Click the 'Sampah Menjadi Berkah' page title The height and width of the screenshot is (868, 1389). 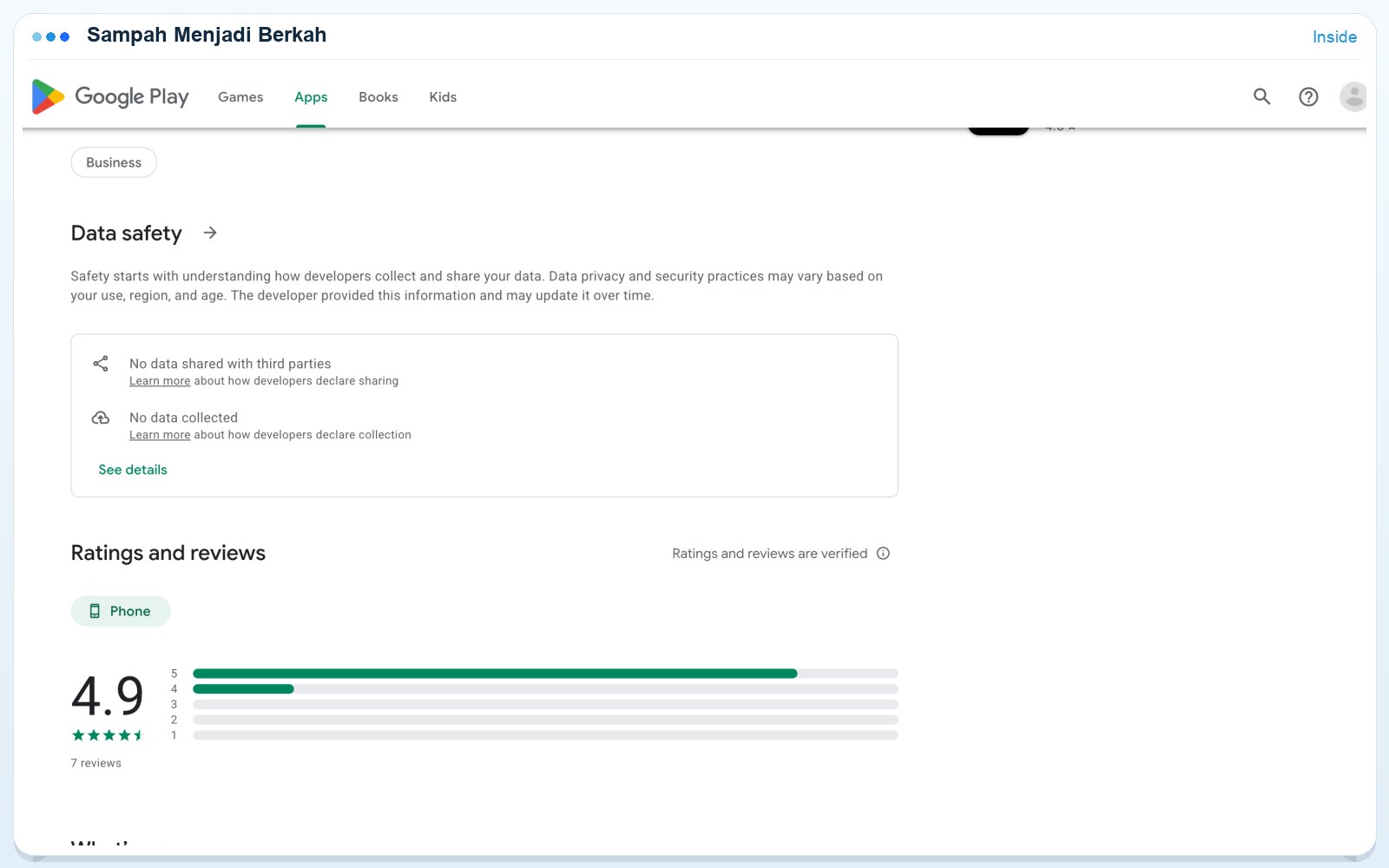(x=207, y=35)
